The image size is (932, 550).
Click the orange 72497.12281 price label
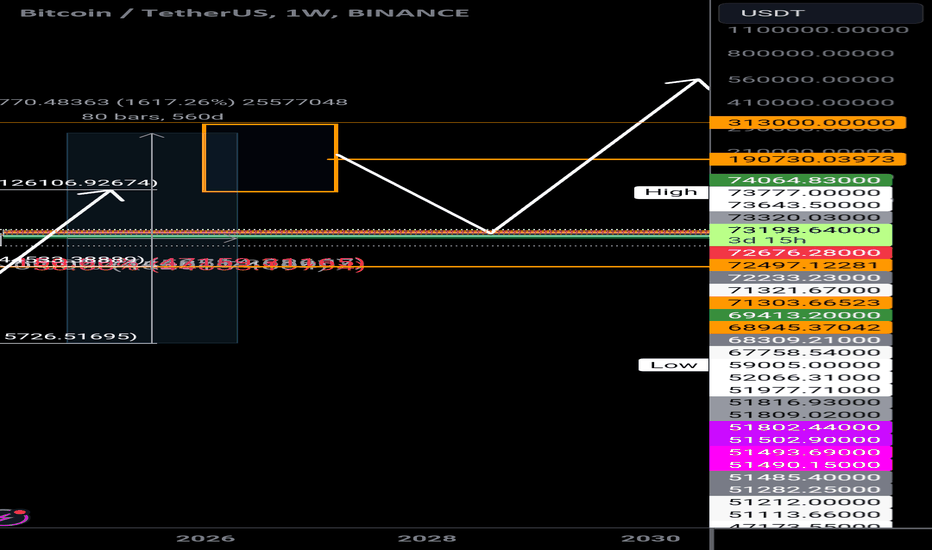click(801, 265)
